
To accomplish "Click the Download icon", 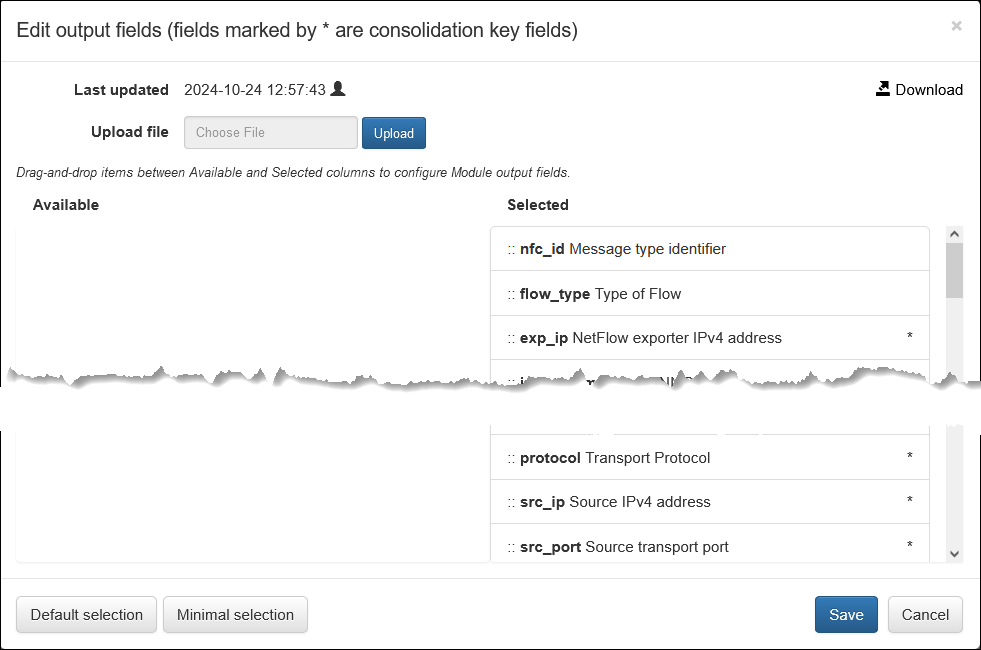I will click(x=883, y=89).
